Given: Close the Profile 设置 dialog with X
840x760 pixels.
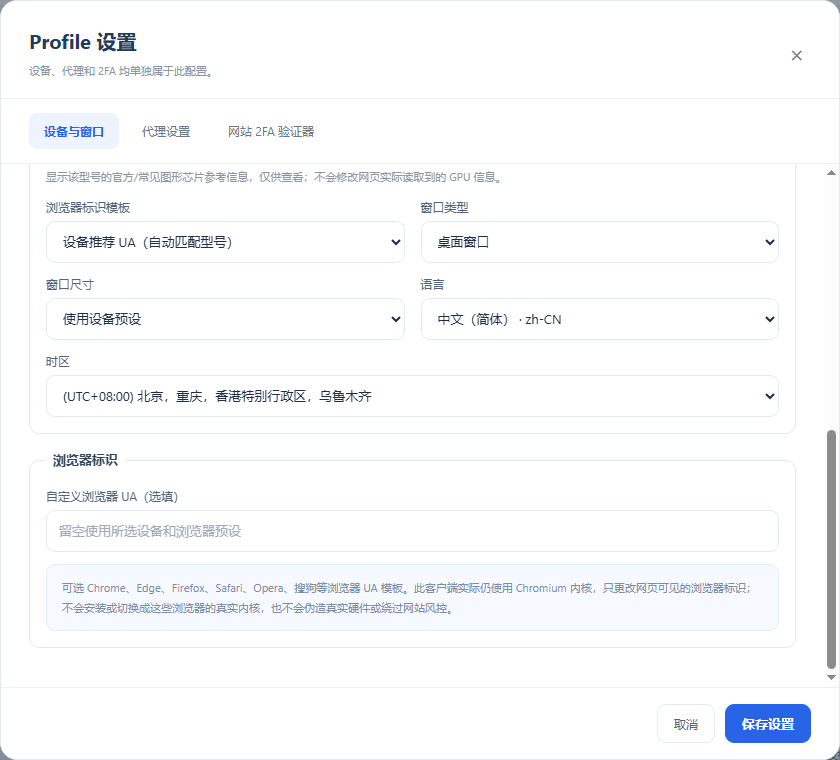Looking at the screenshot, I should pos(797,56).
